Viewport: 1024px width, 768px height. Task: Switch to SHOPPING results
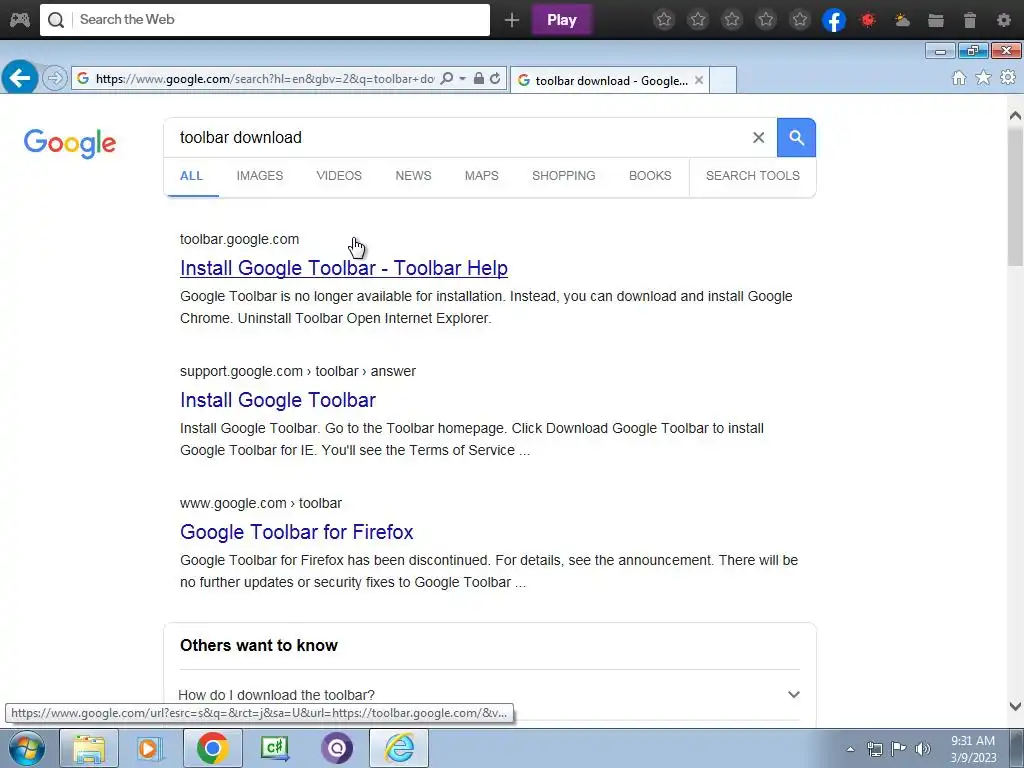pos(564,176)
